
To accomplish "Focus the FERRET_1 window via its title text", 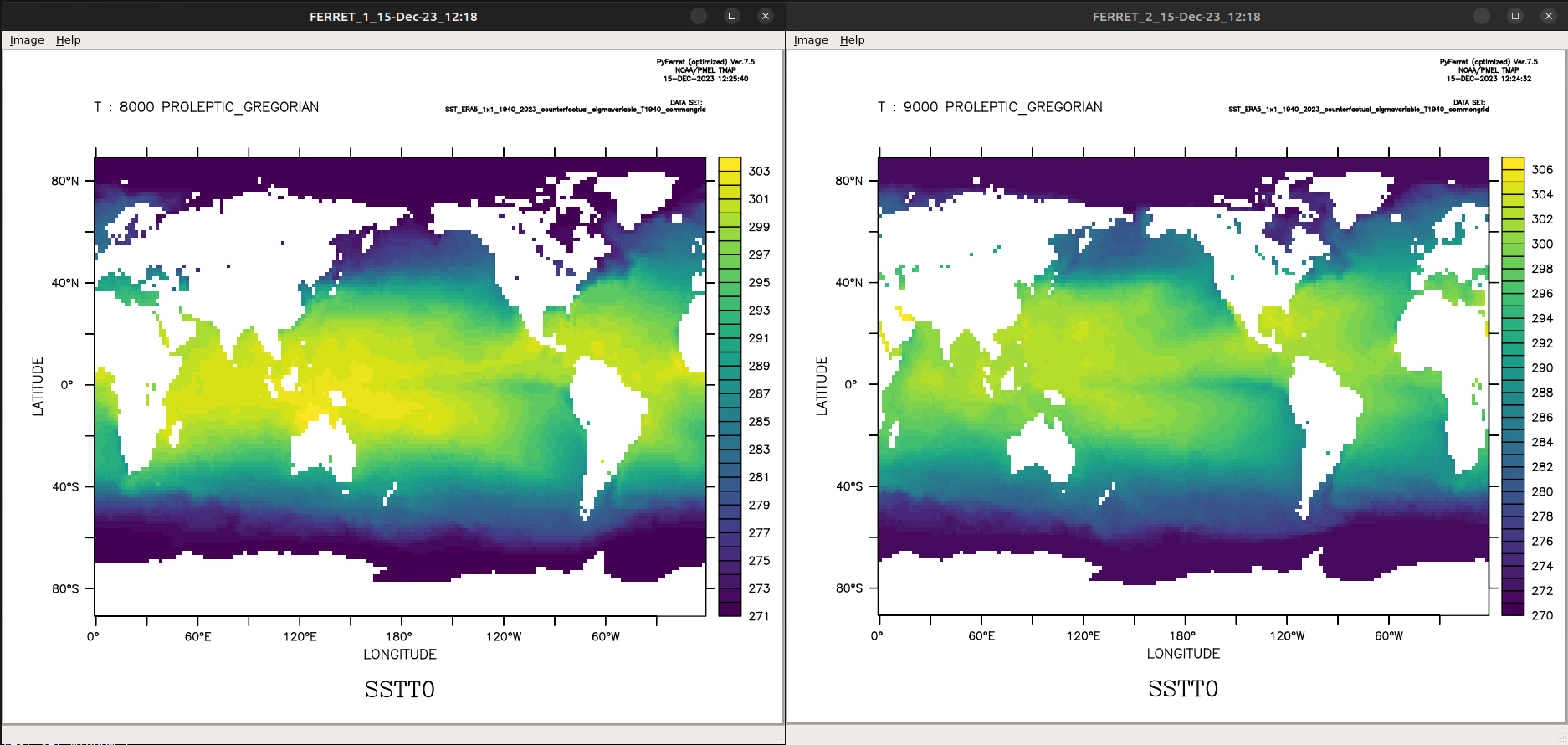I will coord(393,17).
